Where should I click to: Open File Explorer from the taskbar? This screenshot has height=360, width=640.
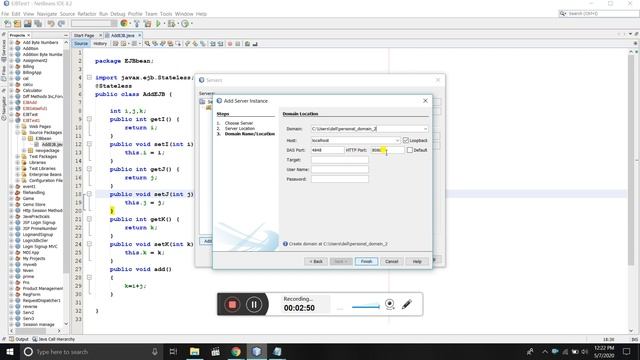click(195, 351)
